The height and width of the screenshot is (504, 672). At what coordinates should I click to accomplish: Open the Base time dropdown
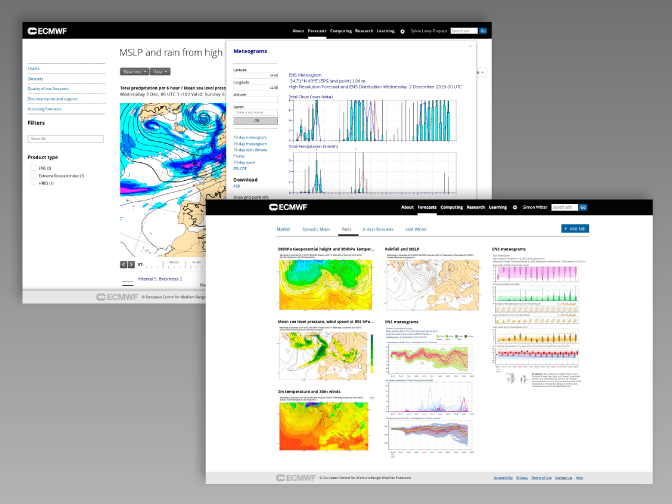(134, 72)
